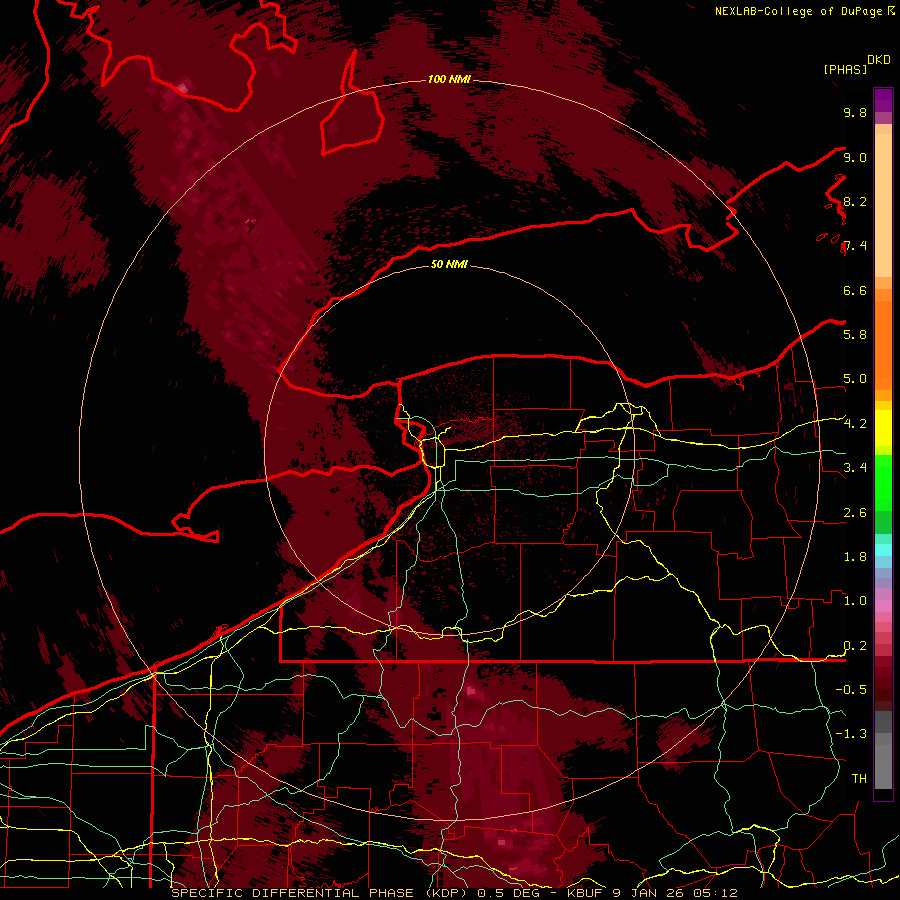Click the 7.4 scale value

coord(855,246)
